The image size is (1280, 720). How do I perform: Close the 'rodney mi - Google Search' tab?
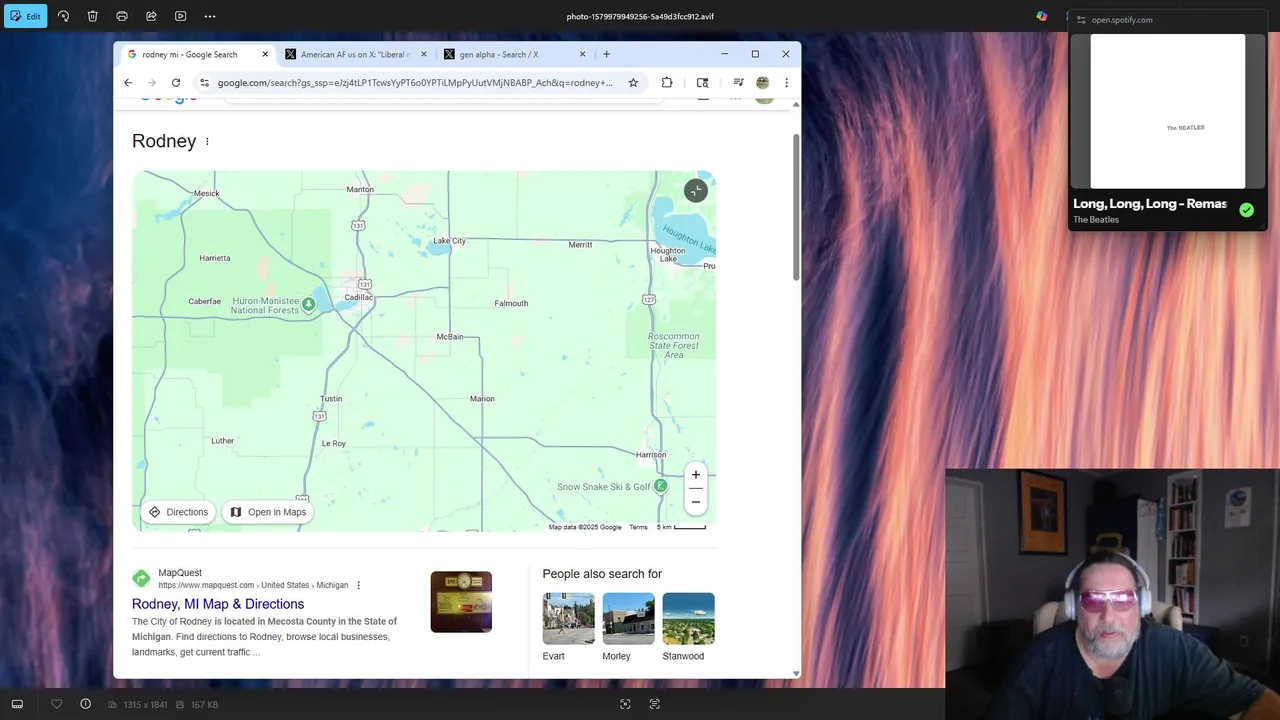coord(265,54)
